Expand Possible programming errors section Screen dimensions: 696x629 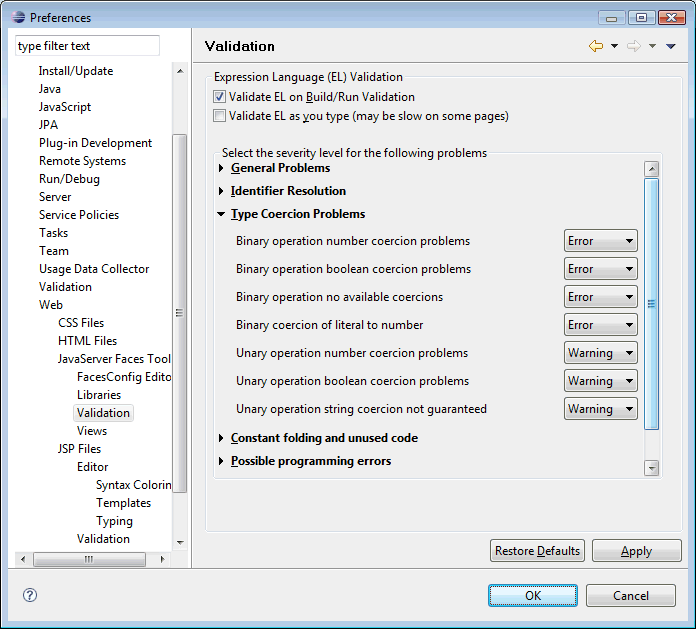pos(221,461)
